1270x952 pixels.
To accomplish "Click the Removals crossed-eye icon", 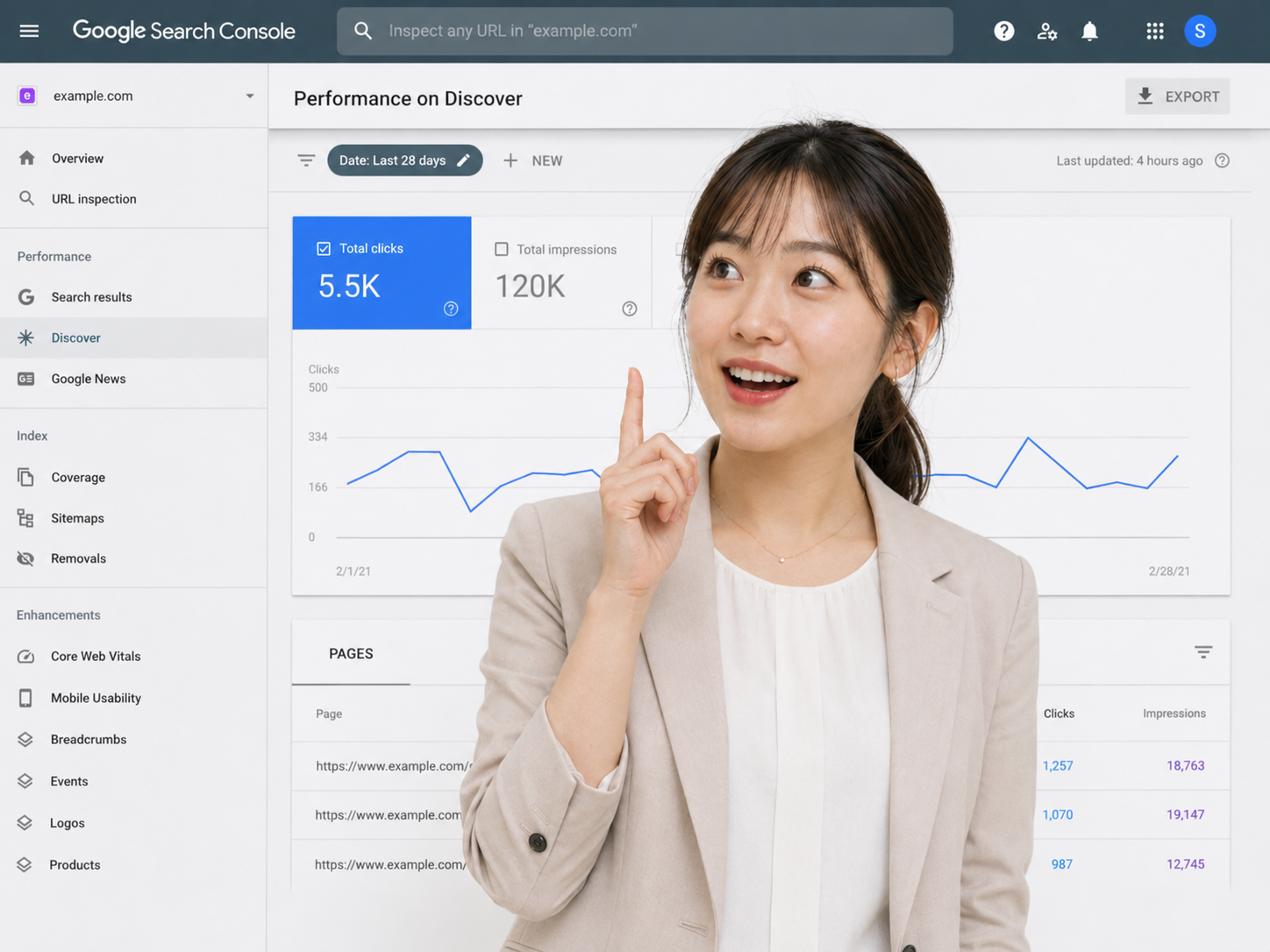I will pos(25,558).
